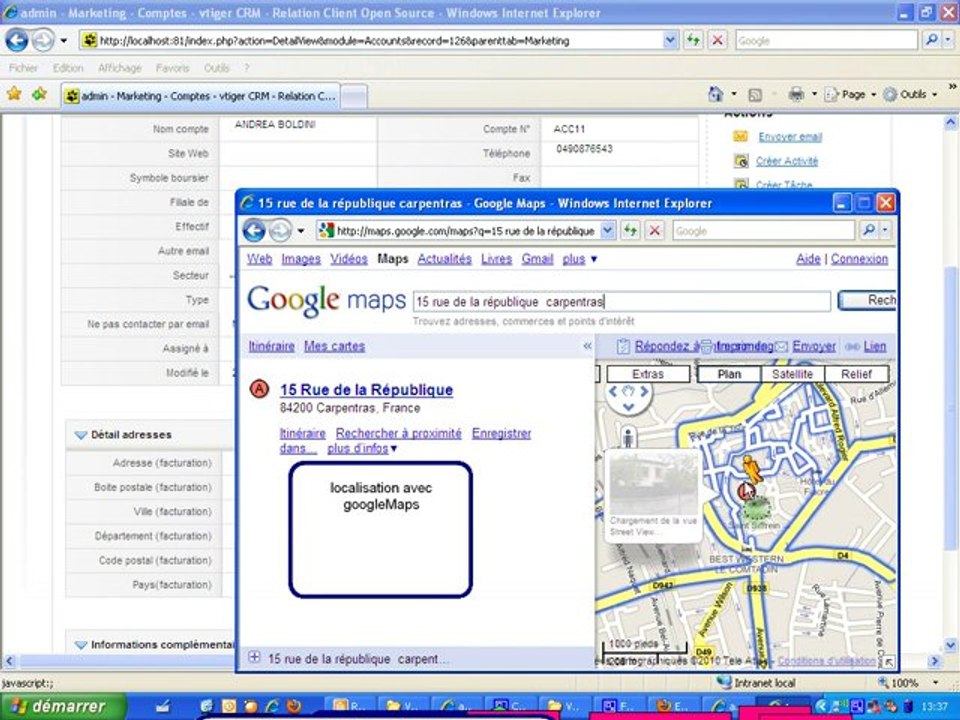
Task: Open the Itinéraire tab link
Action: (271, 347)
